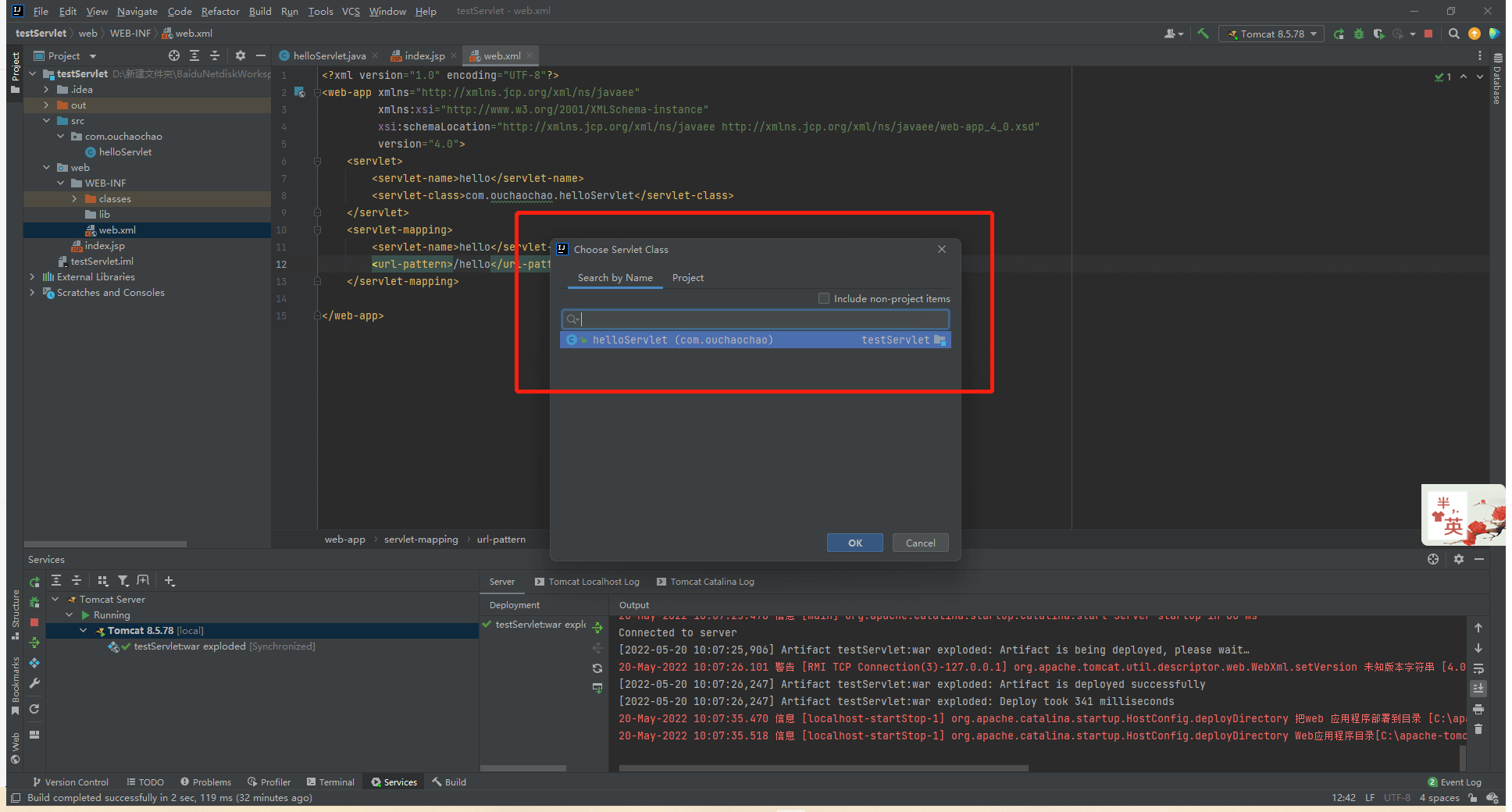Toggle the Database tool window side tab
This screenshot has height=812, width=1512.
pos(1497,79)
